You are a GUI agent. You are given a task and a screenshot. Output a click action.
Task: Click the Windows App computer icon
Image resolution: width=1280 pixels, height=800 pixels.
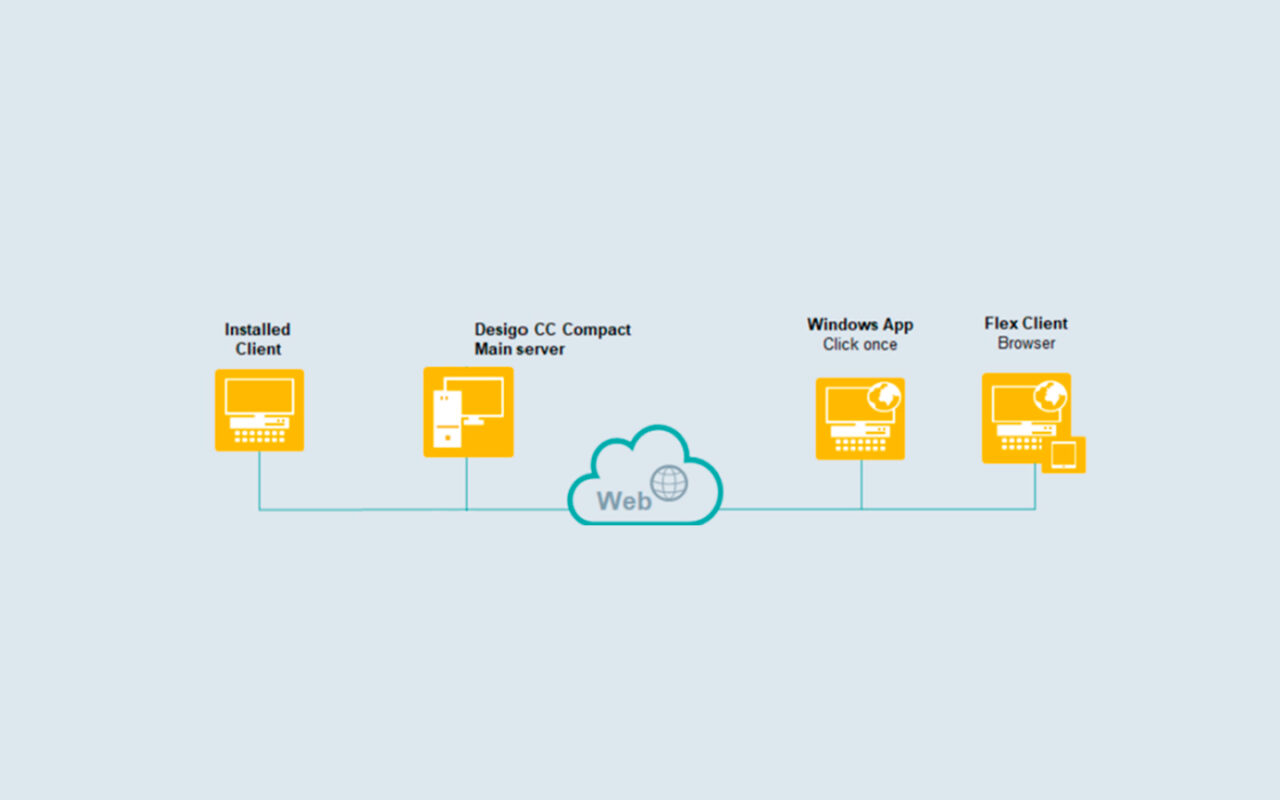[860, 418]
